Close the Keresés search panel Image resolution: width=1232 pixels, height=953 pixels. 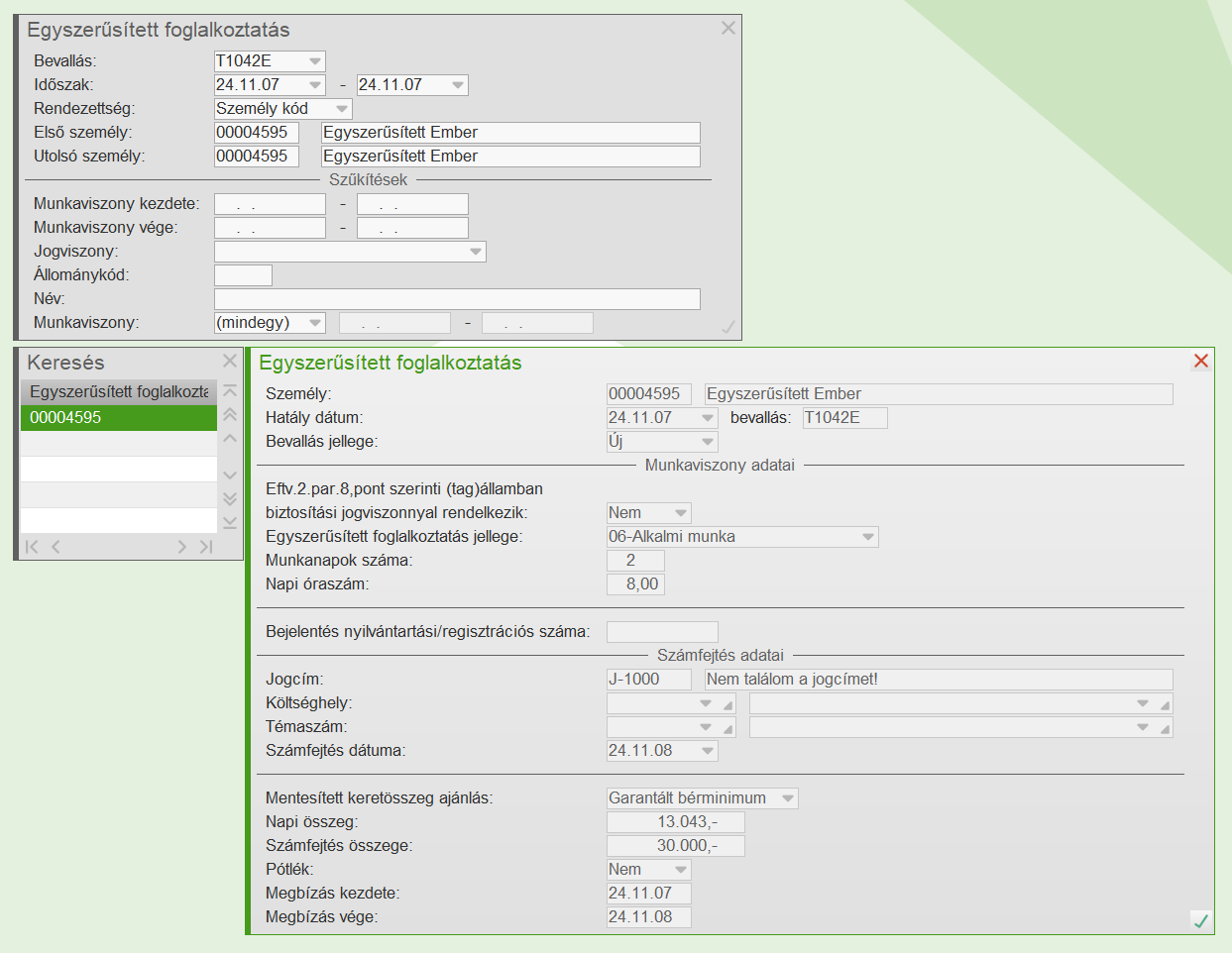(x=230, y=362)
